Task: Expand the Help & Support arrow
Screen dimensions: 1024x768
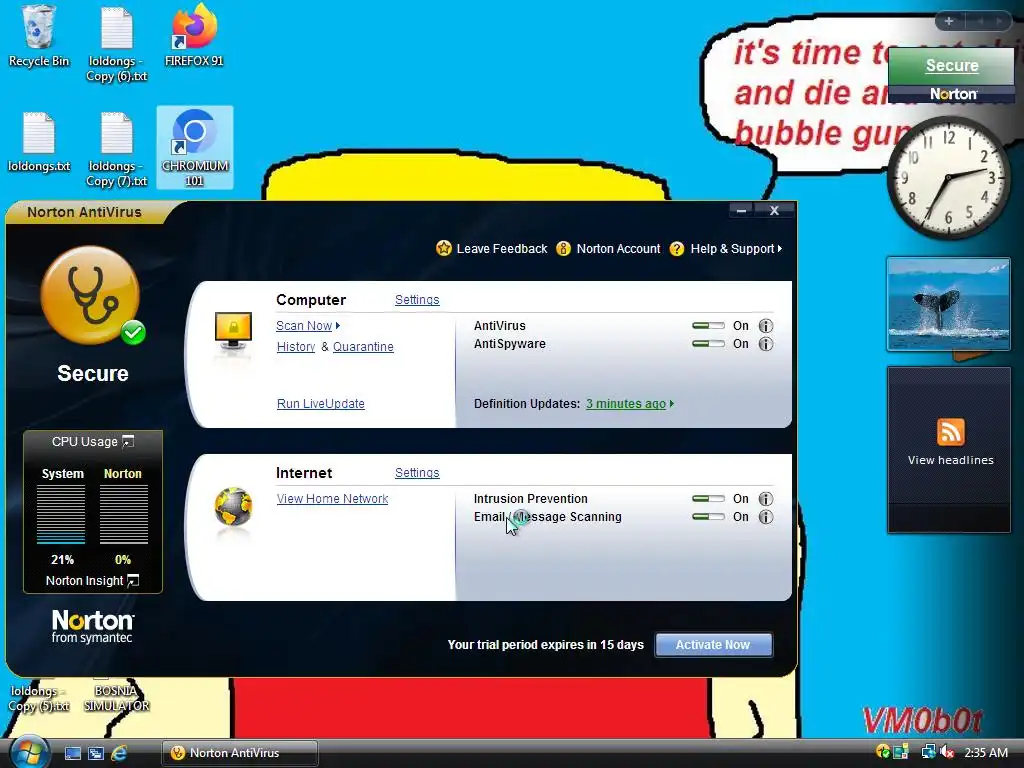Action: pos(780,249)
